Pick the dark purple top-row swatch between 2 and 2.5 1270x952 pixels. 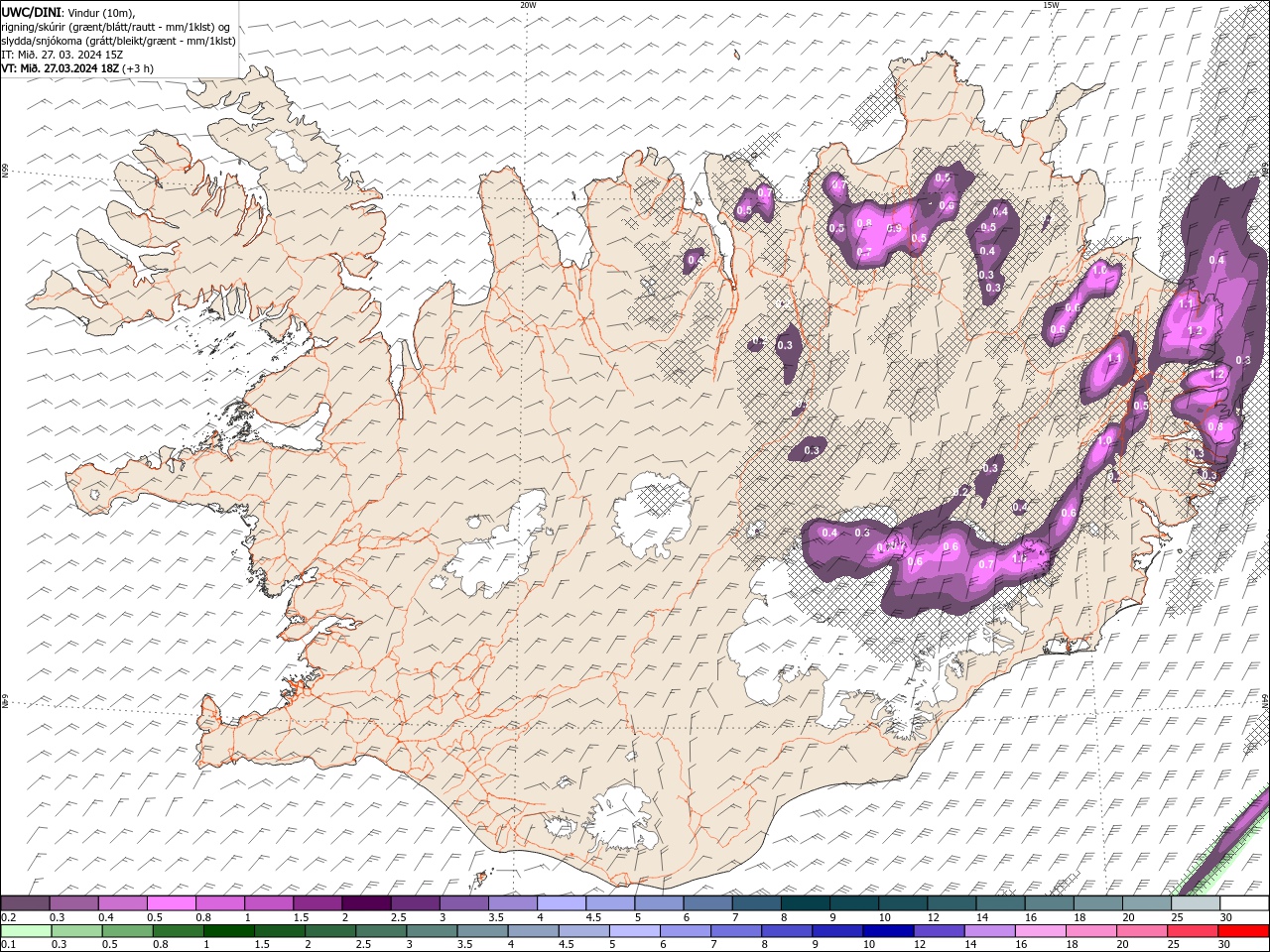click(x=366, y=903)
